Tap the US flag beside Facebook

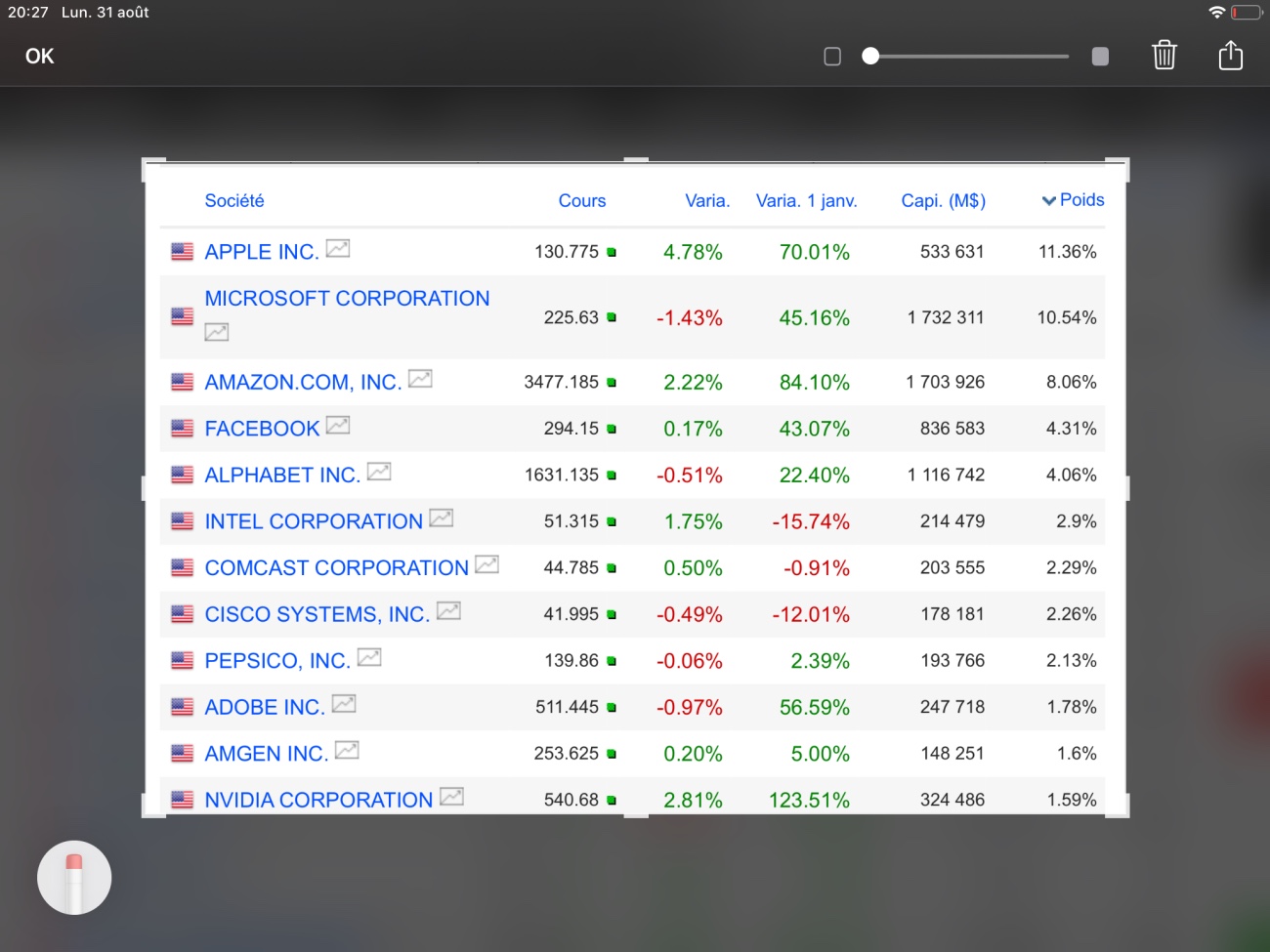(x=183, y=429)
